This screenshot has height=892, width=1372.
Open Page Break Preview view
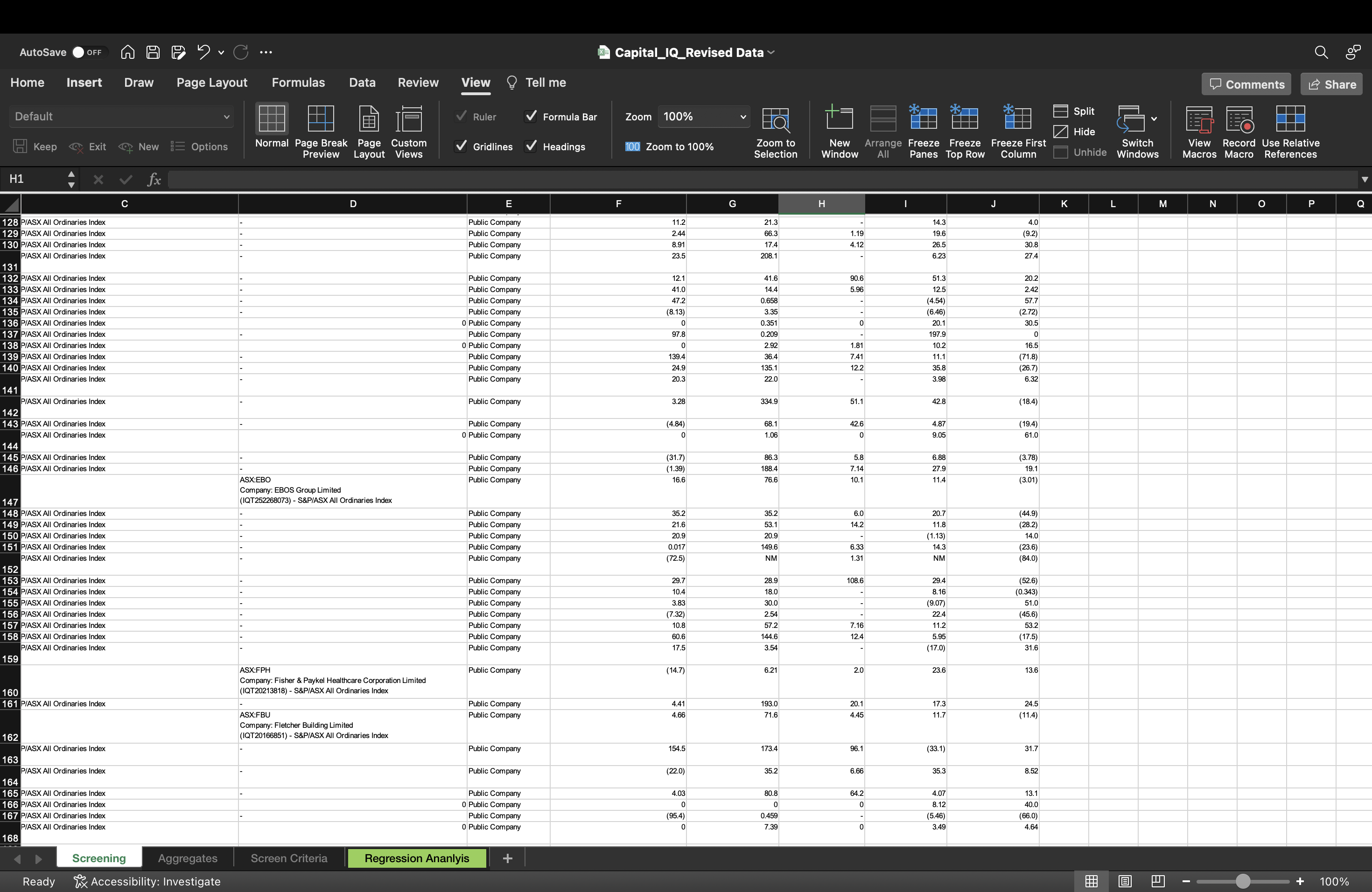pos(321,118)
